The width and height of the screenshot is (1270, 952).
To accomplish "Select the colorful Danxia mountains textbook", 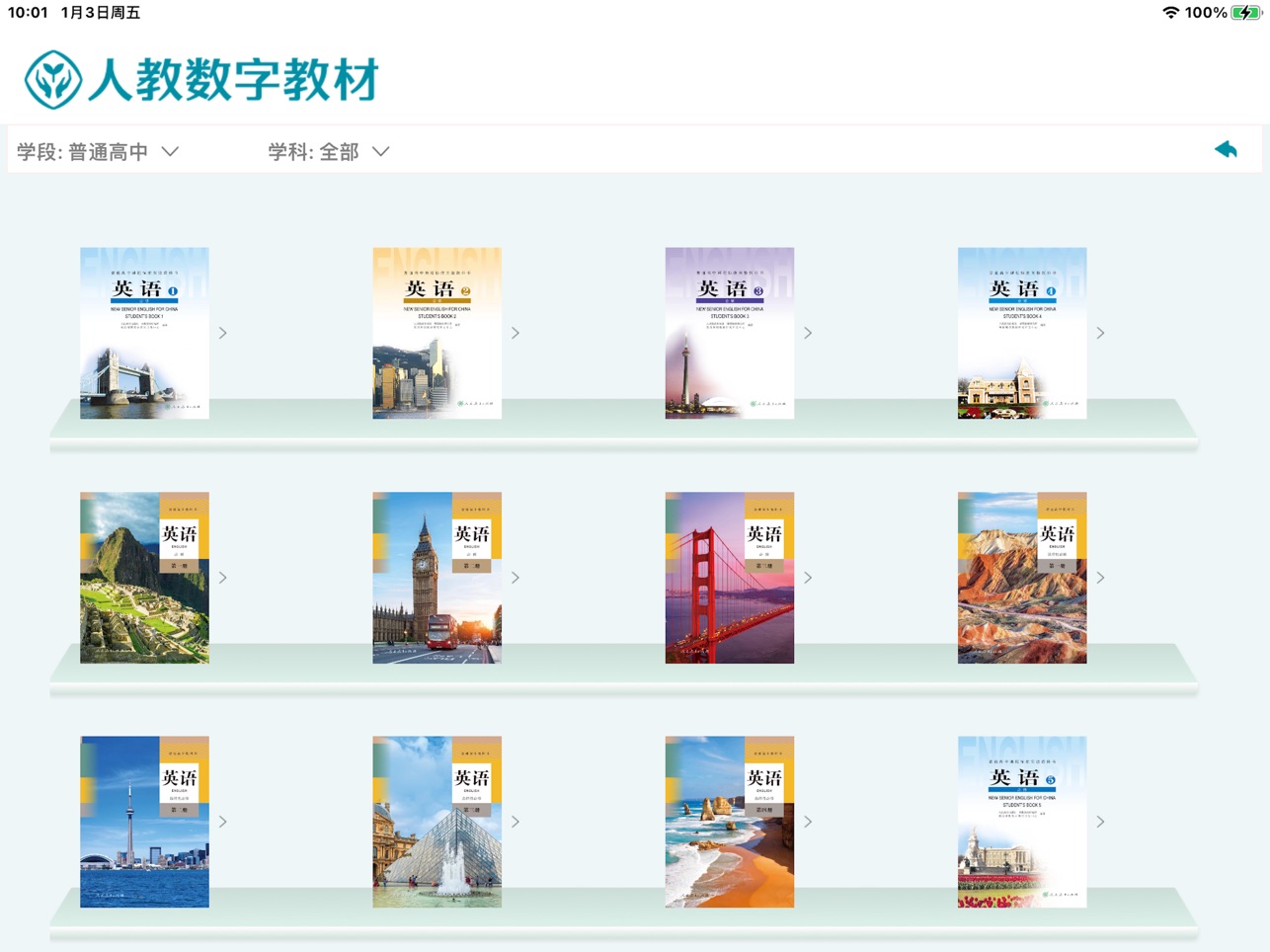I will pyautogui.click(x=1021, y=578).
